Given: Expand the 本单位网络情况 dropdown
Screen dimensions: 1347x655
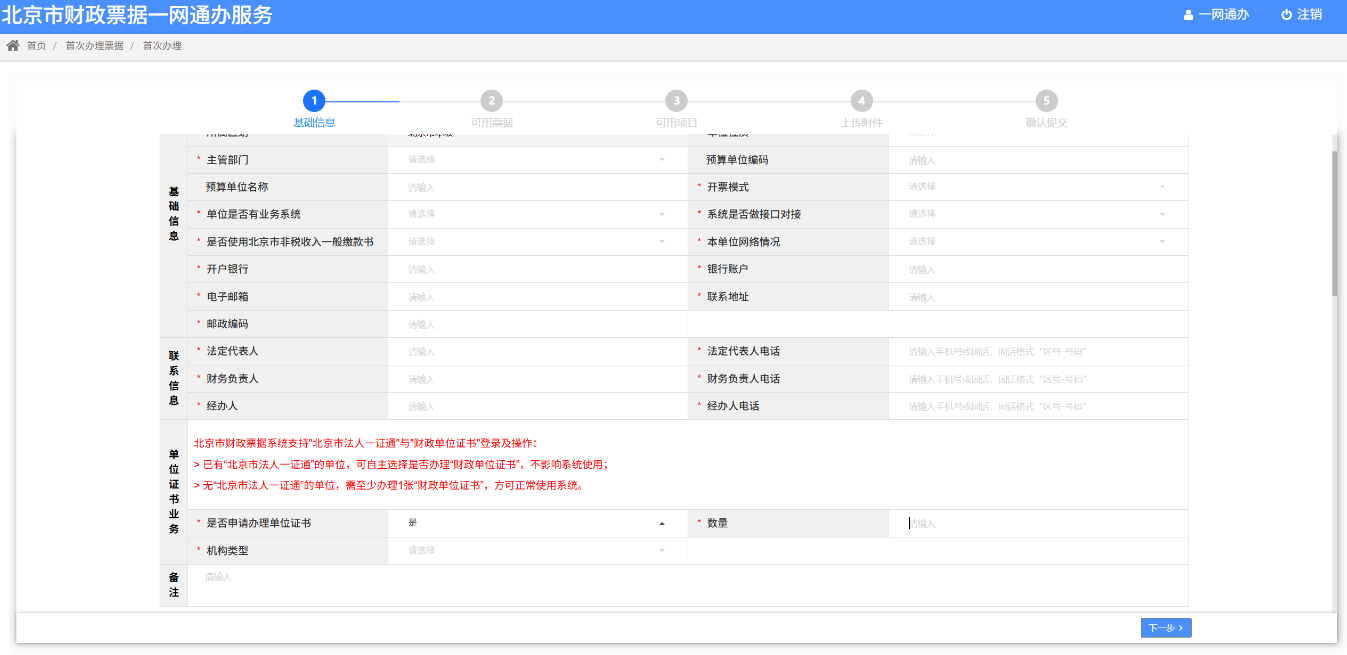Looking at the screenshot, I should [x=1037, y=242].
